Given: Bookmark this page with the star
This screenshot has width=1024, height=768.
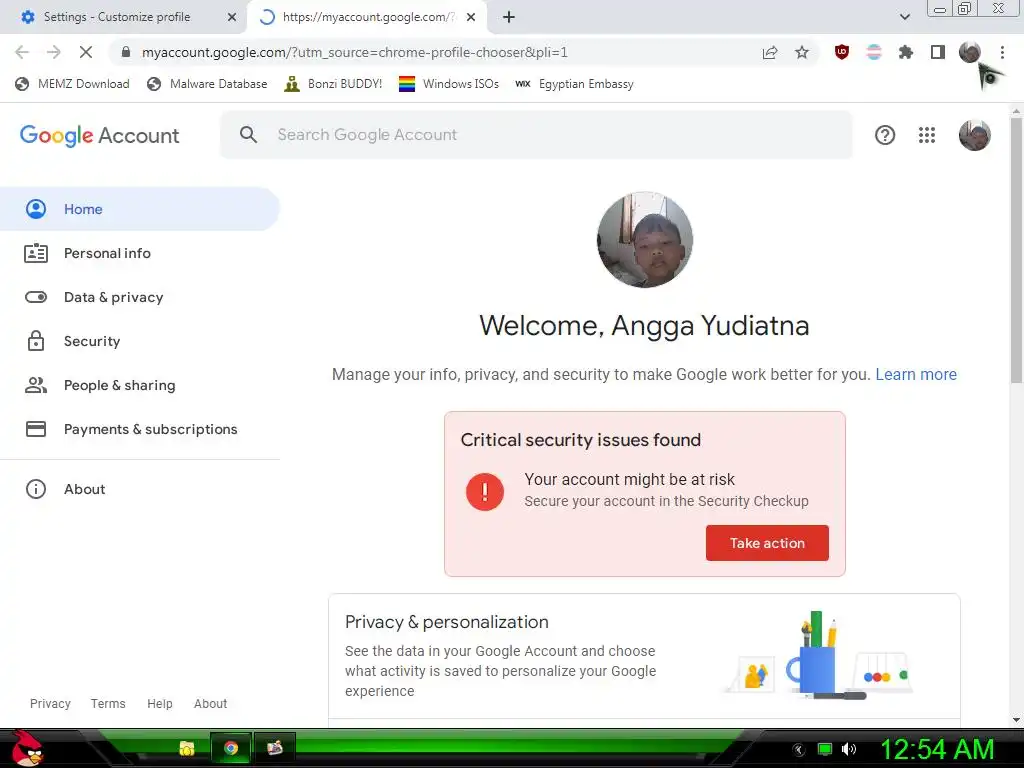Looking at the screenshot, I should point(802,52).
